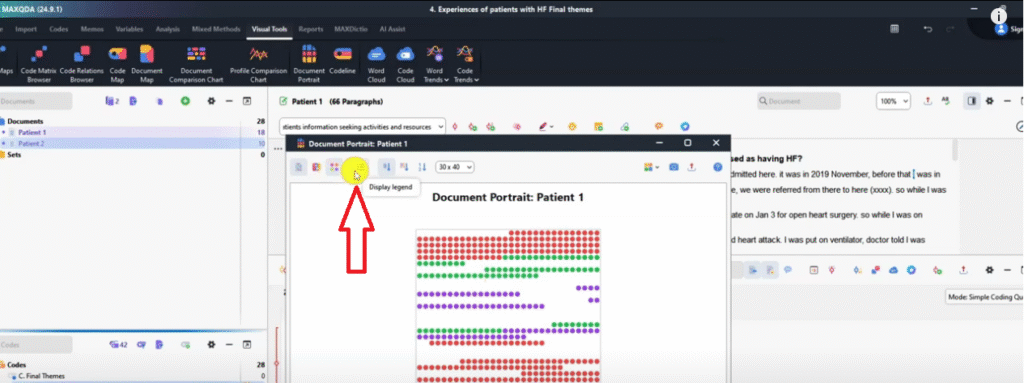Open the 100% zoom dropdown
The height and width of the screenshot is (383, 1024).
[893, 101]
